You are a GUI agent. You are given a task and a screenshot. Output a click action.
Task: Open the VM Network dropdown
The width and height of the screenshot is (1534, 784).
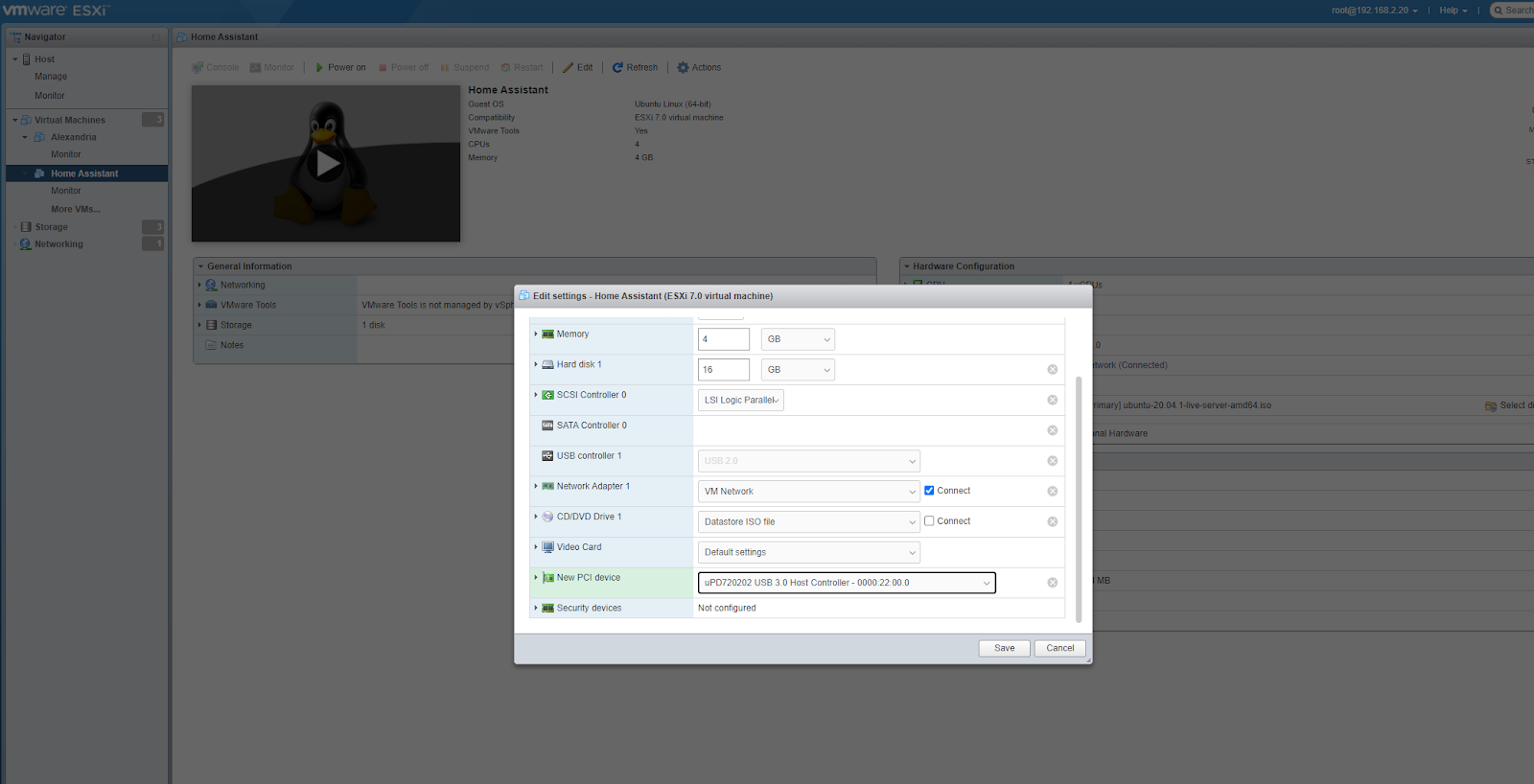click(x=808, y=492)
